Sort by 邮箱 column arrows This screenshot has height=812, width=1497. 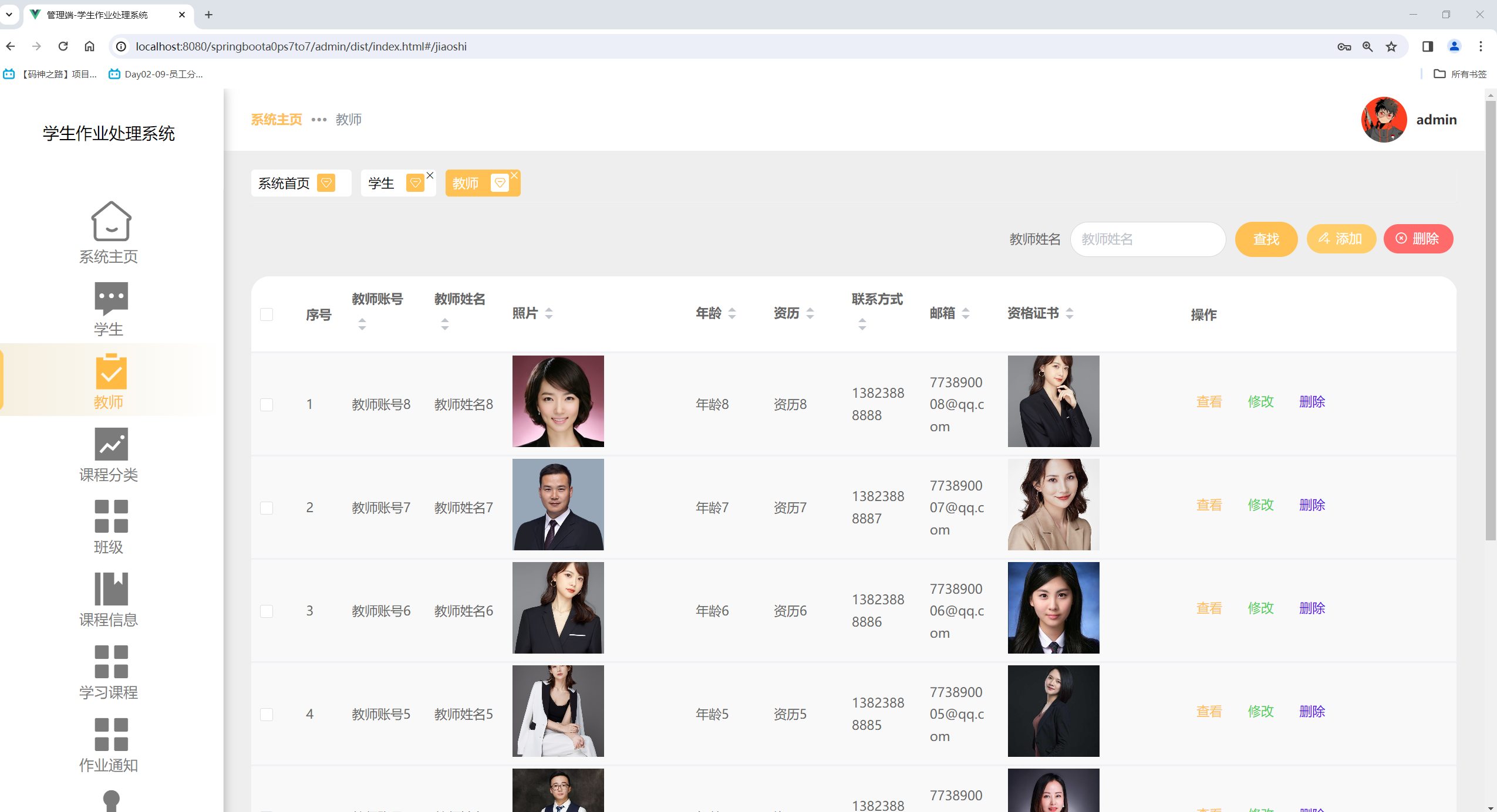point(966,313)
